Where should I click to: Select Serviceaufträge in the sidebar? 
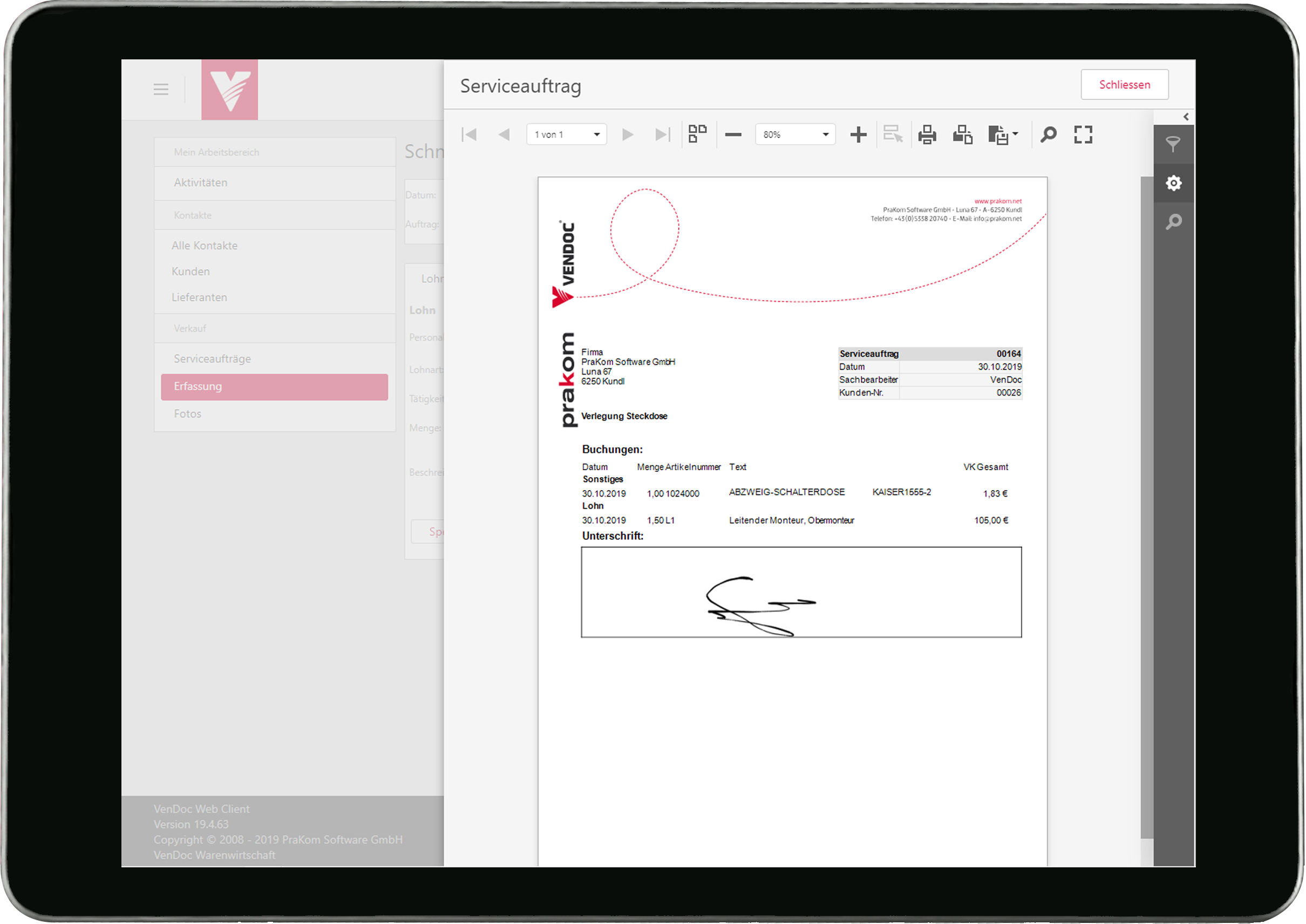pos(212,359)
